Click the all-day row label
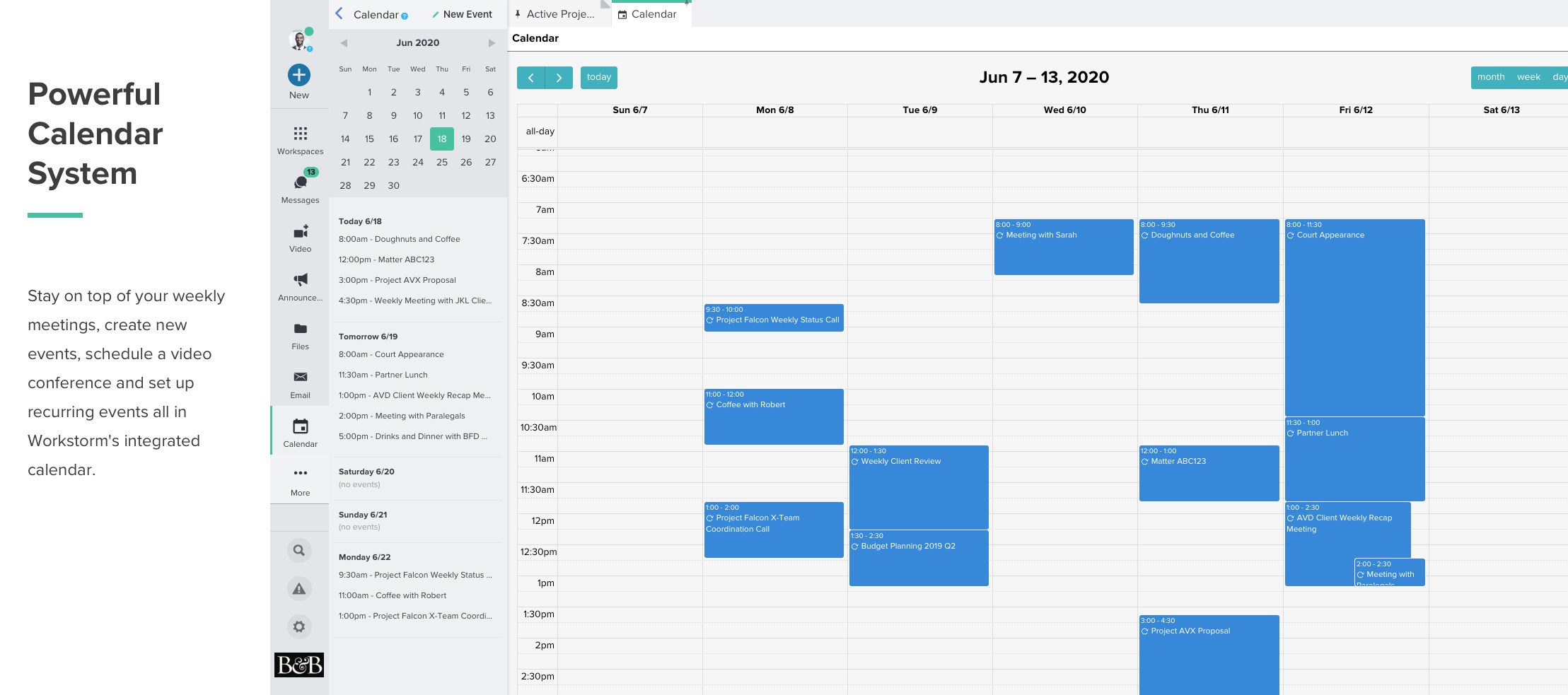The image size is (1568, 695). (x=540, y=132)
